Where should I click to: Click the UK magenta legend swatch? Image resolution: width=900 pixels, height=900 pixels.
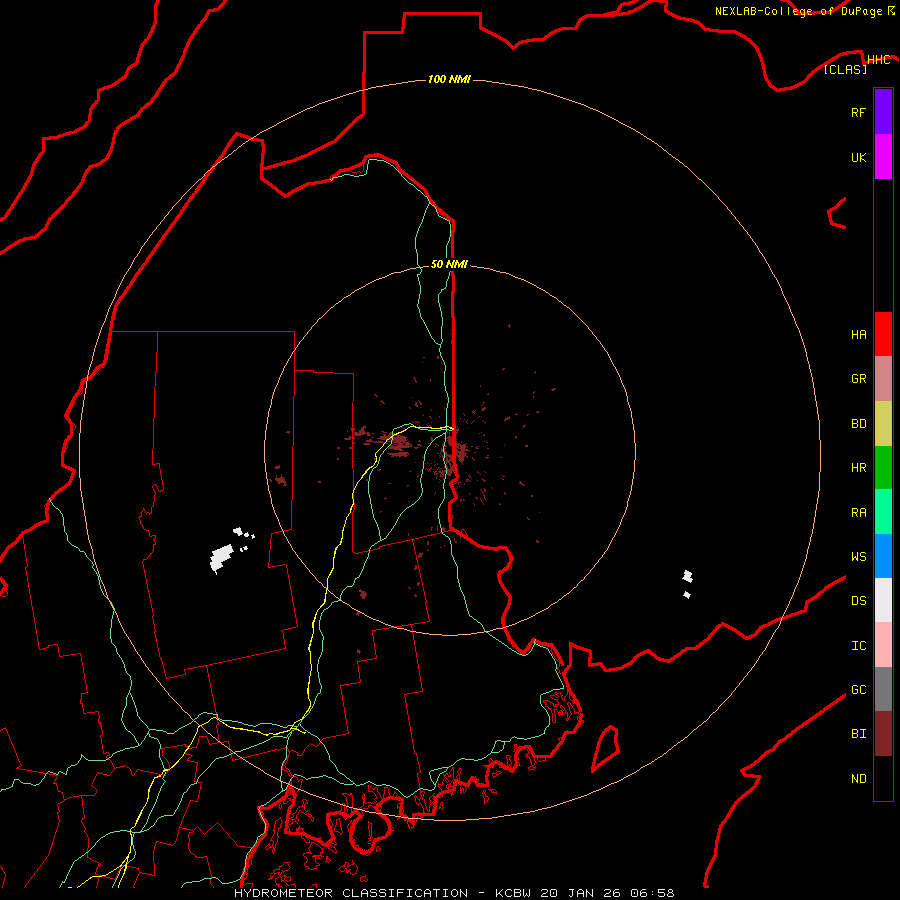883,157
